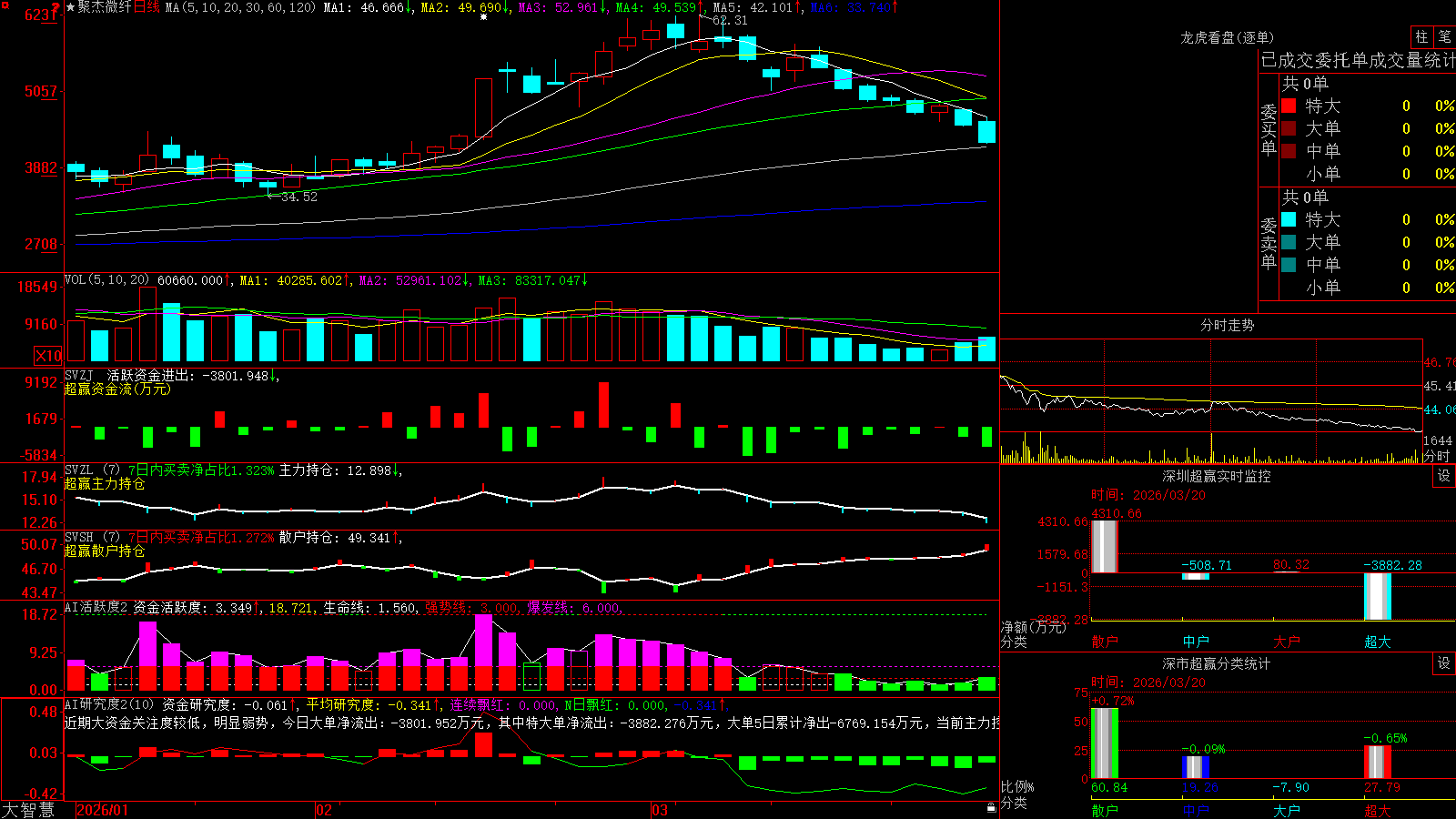Image resolution: width=1456 pixels, height=819 pixels.
Task: Click the 中户 category label in 深圳超赢实时监控
Action: (x=1196, y=642)
